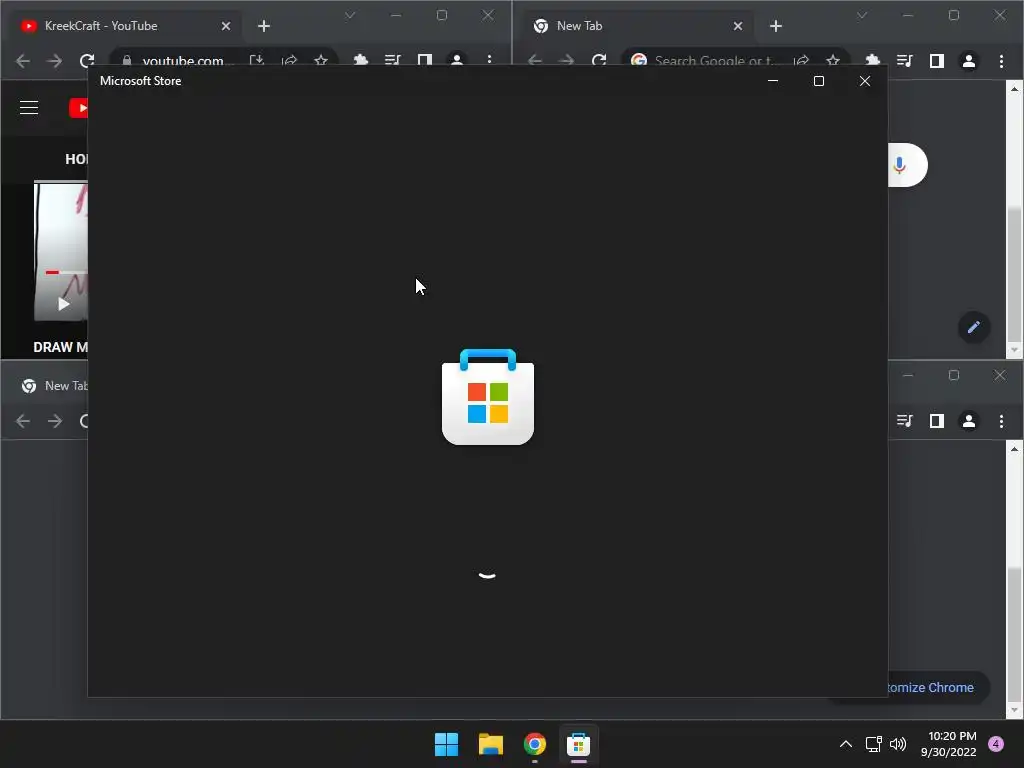The width and height of the screenshot is (1024, 768).
Task: Open the volume control in the tray
Action: tap(898, 744)
